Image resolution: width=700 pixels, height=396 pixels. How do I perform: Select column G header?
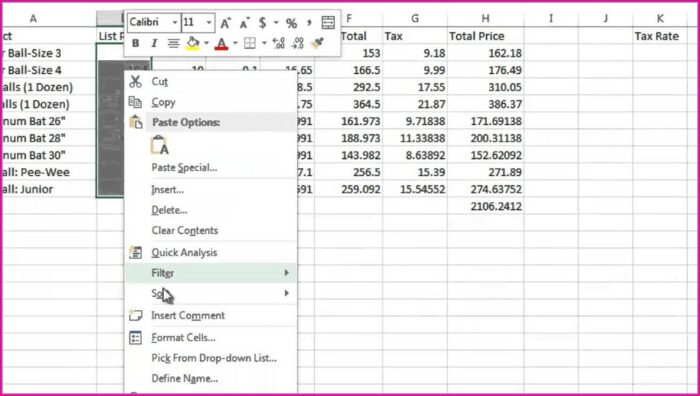click(415, 19)
